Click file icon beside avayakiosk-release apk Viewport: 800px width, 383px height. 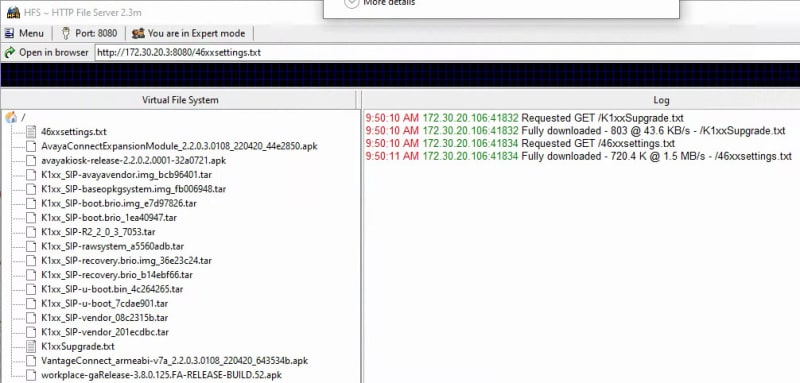click(32, 160)
